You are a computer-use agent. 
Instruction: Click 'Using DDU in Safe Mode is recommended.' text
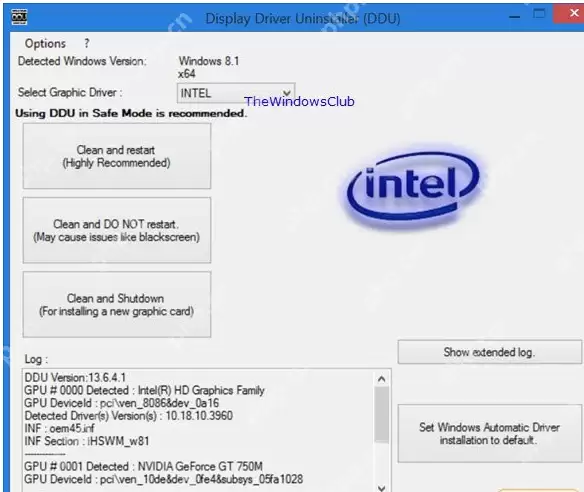tap(131, 113)
